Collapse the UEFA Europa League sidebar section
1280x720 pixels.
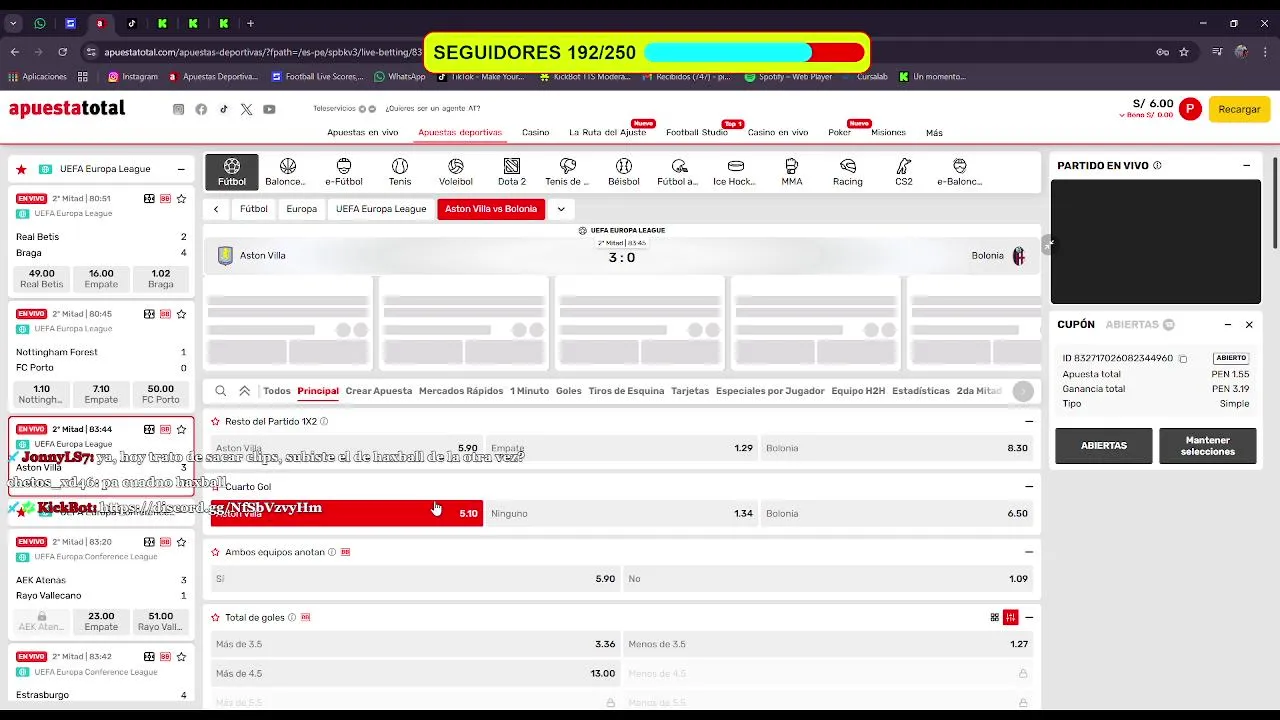(181, 169)
